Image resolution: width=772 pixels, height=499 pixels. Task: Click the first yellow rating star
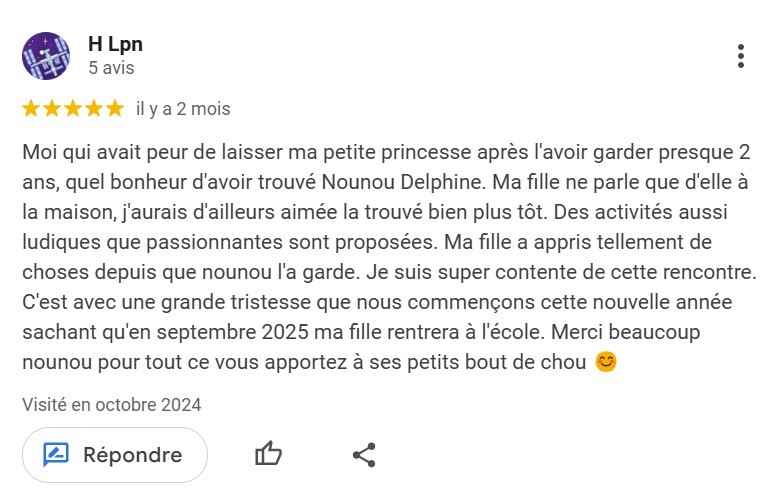[x=31, y=108]
